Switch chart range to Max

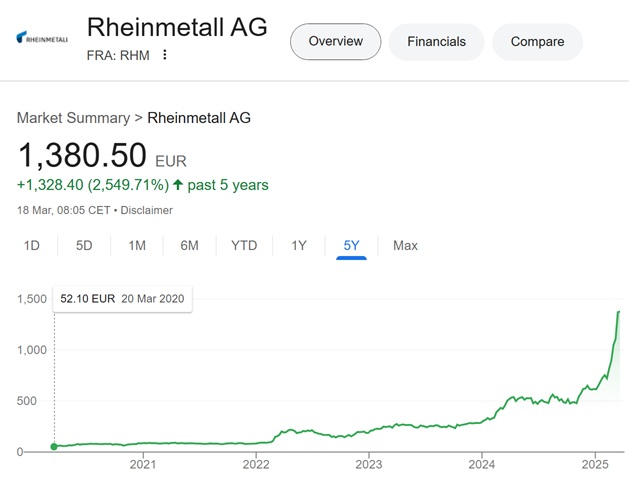point(405,245)
